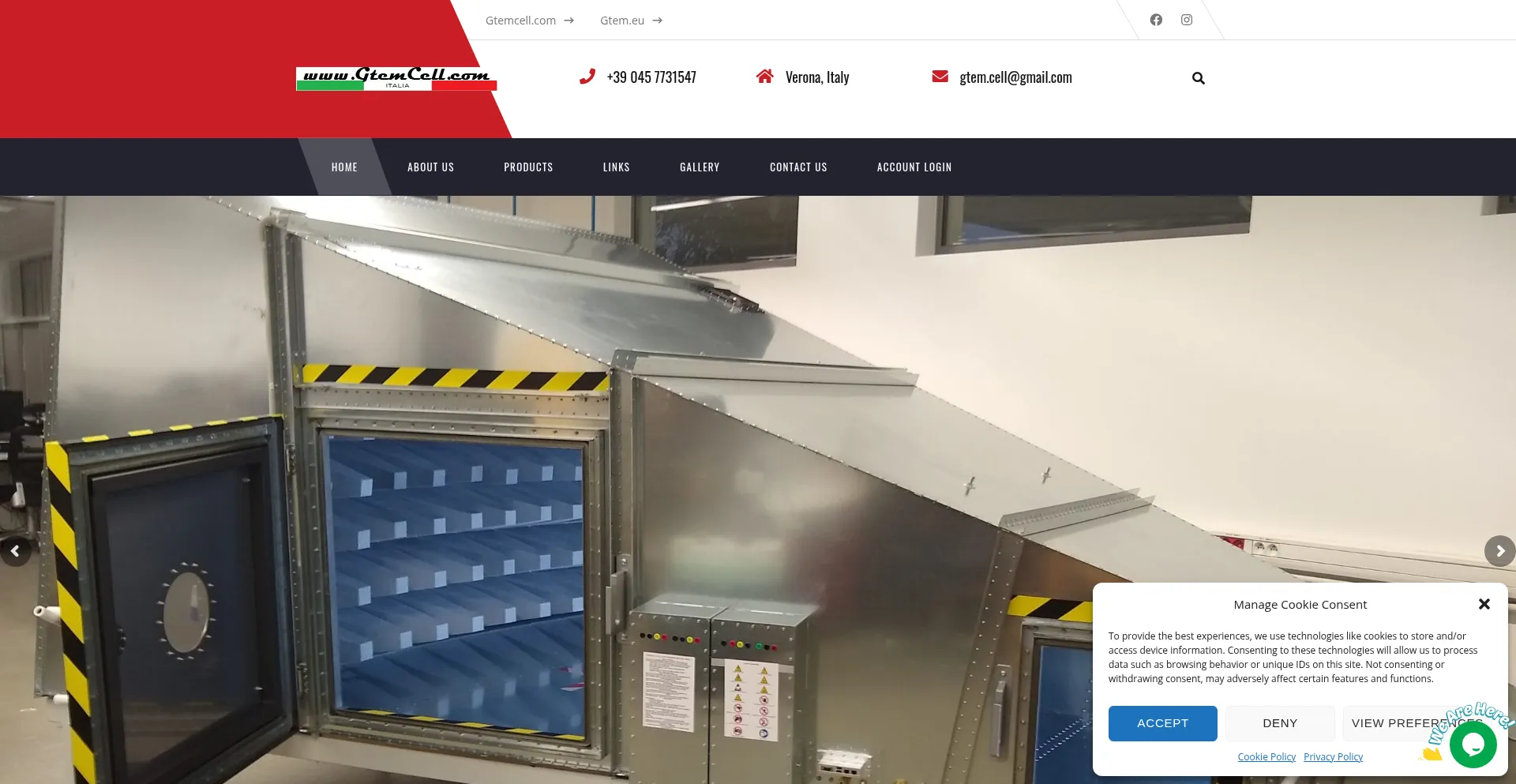This screenshot has height=784, width=1516.
Task: Click the red envelope email icon
Action: [x=940, y=77]
